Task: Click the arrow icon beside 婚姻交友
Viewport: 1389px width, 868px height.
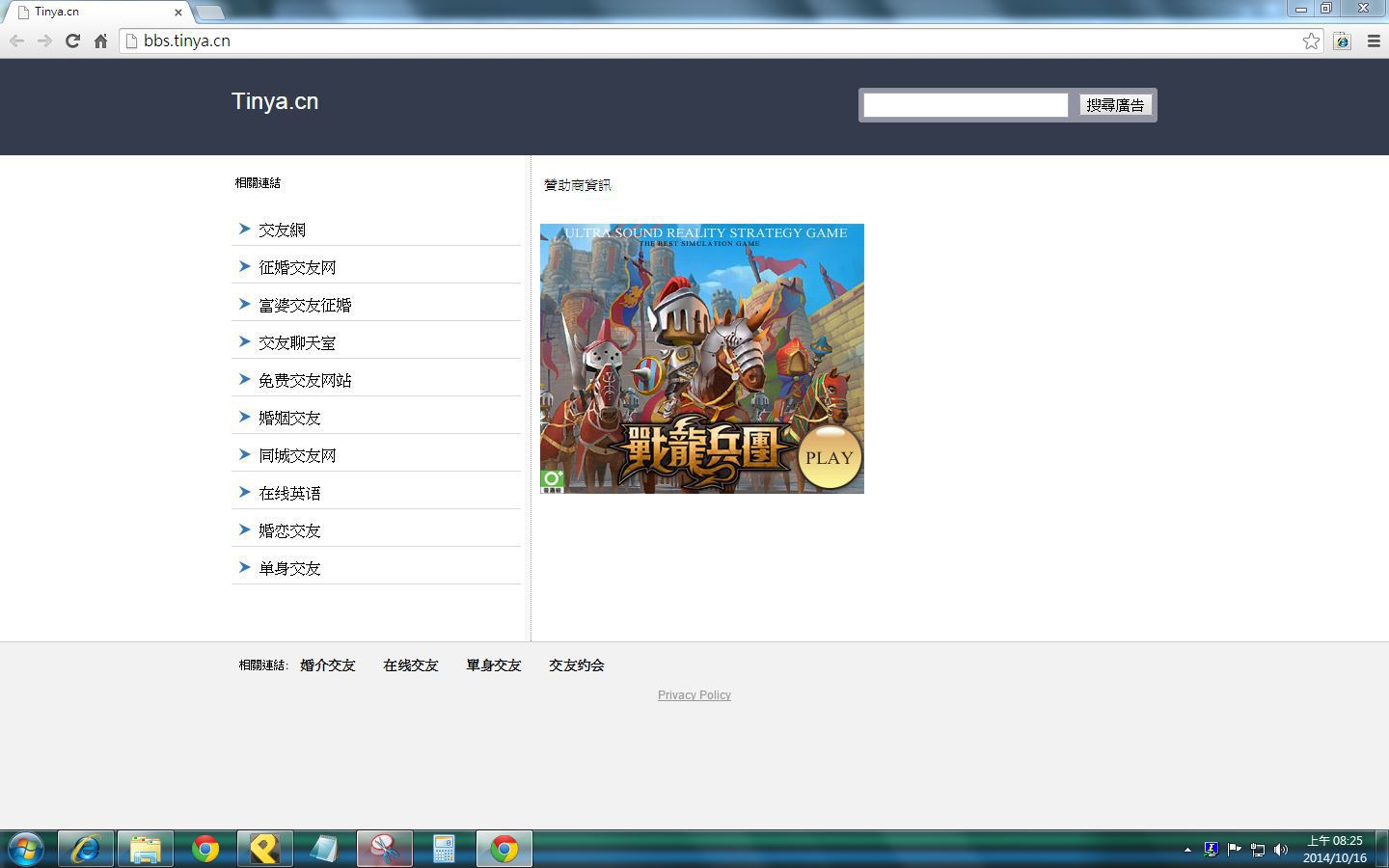Action: point(244,417)
